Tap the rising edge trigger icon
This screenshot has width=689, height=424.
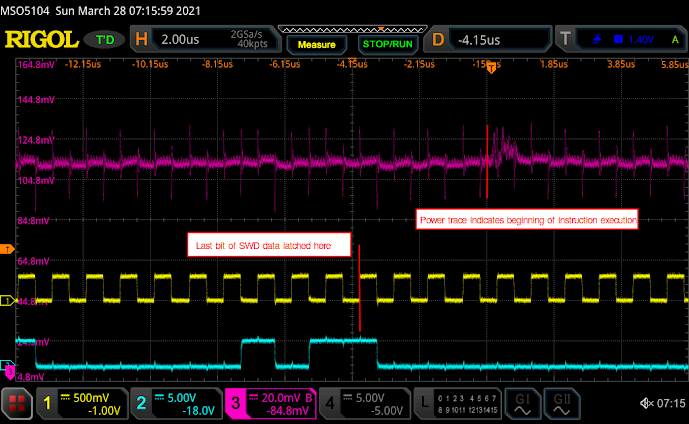(597, 40)
